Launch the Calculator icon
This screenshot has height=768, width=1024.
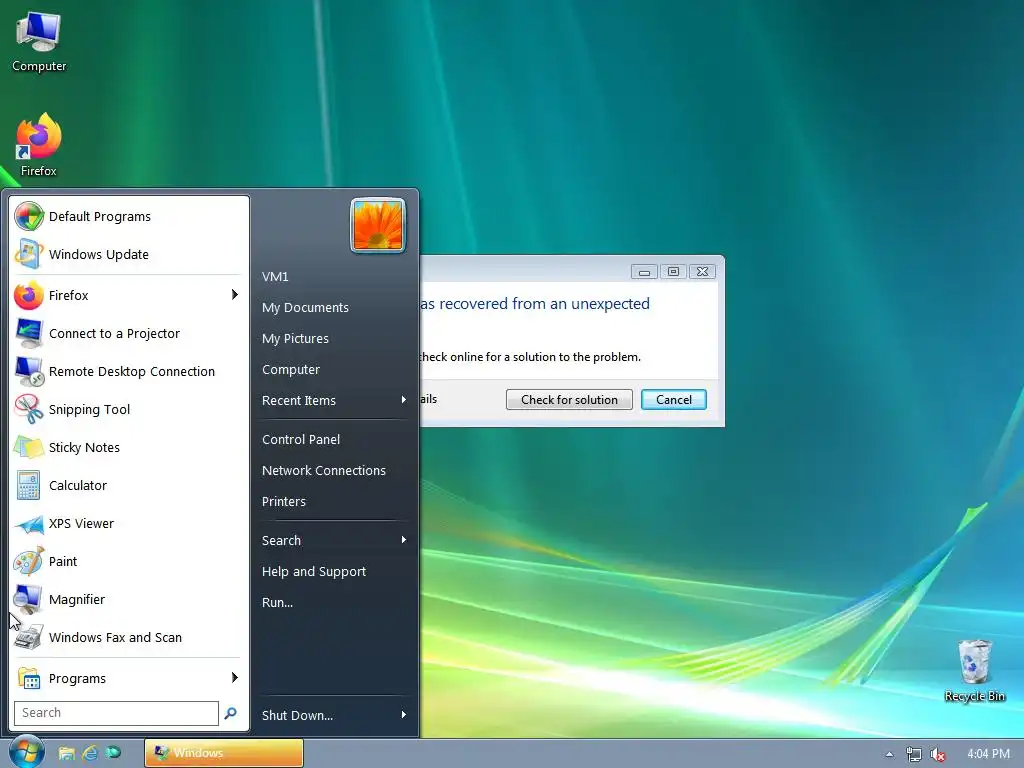pyautogui.click(x=29, y=485)
